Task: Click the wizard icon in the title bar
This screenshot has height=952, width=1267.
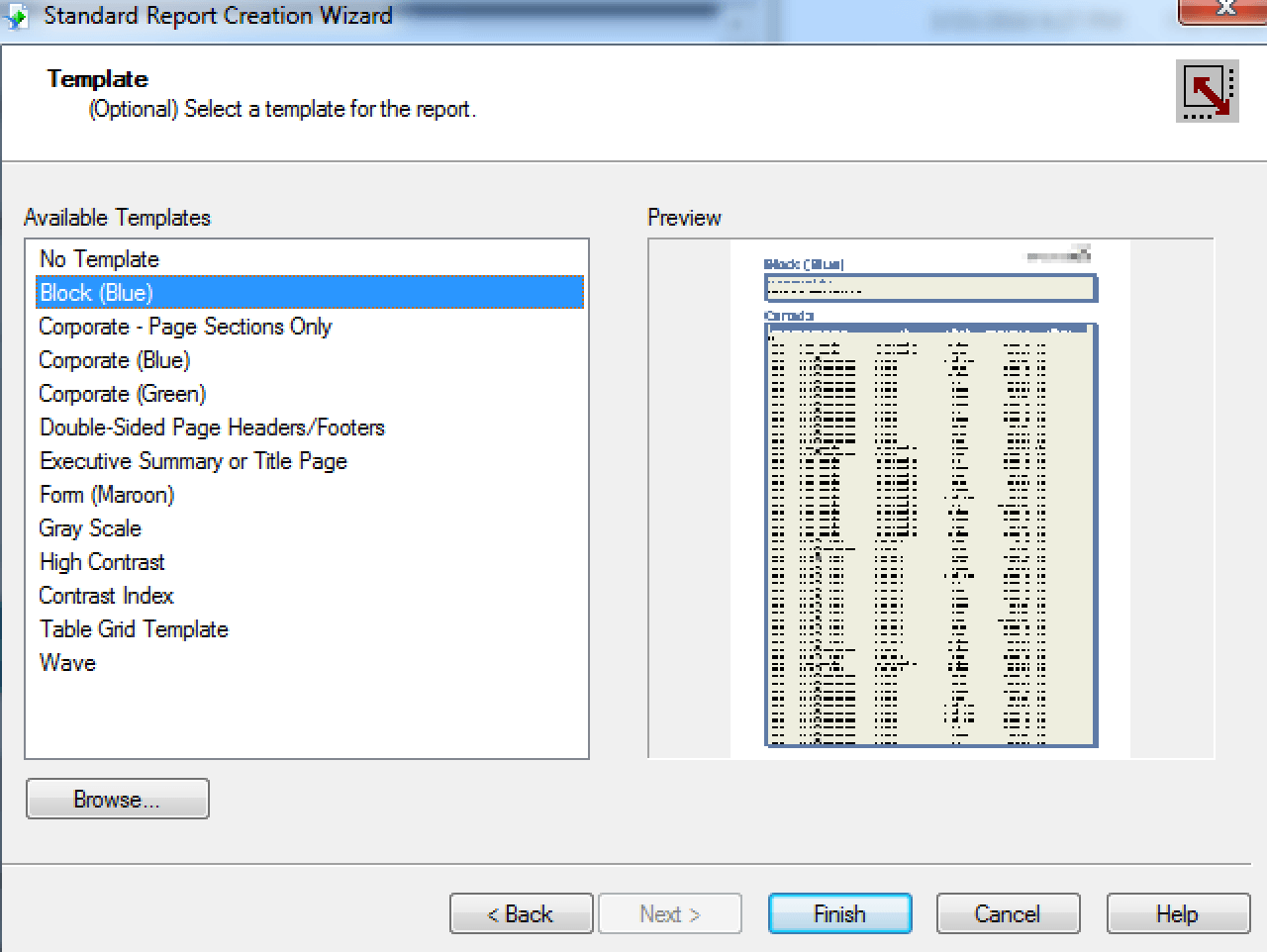Action: click(16, 15)
